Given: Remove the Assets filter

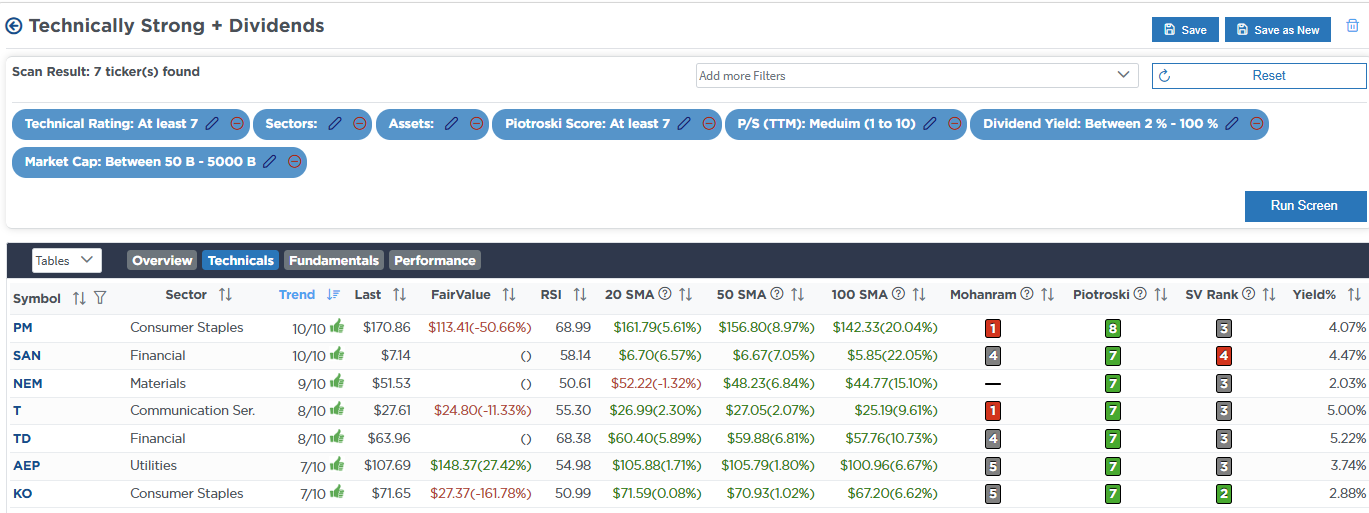Looking at the screenshot, I should click(x=477, y=124).
